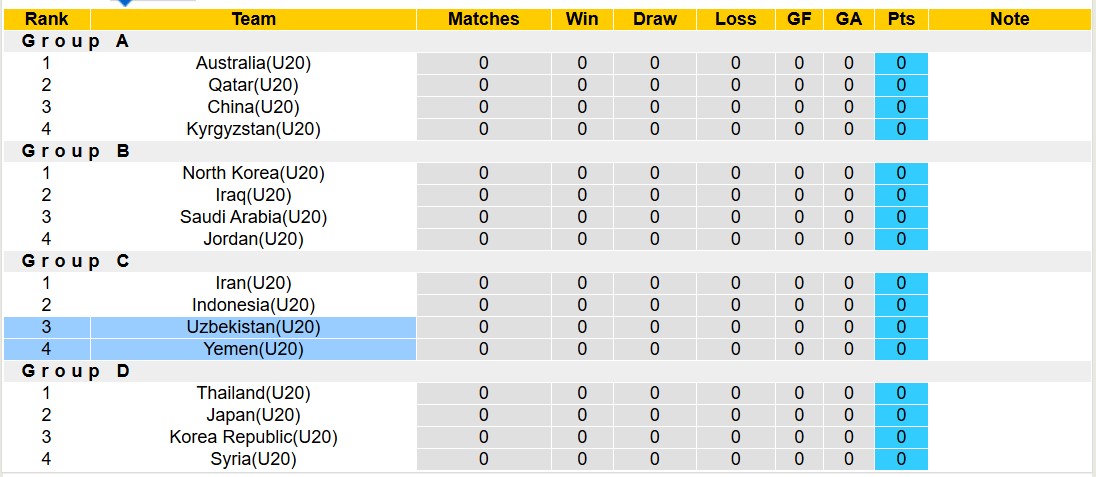
Task: Click the blue points cell for Thailand(U20)
Action: (x=901, y=393)
